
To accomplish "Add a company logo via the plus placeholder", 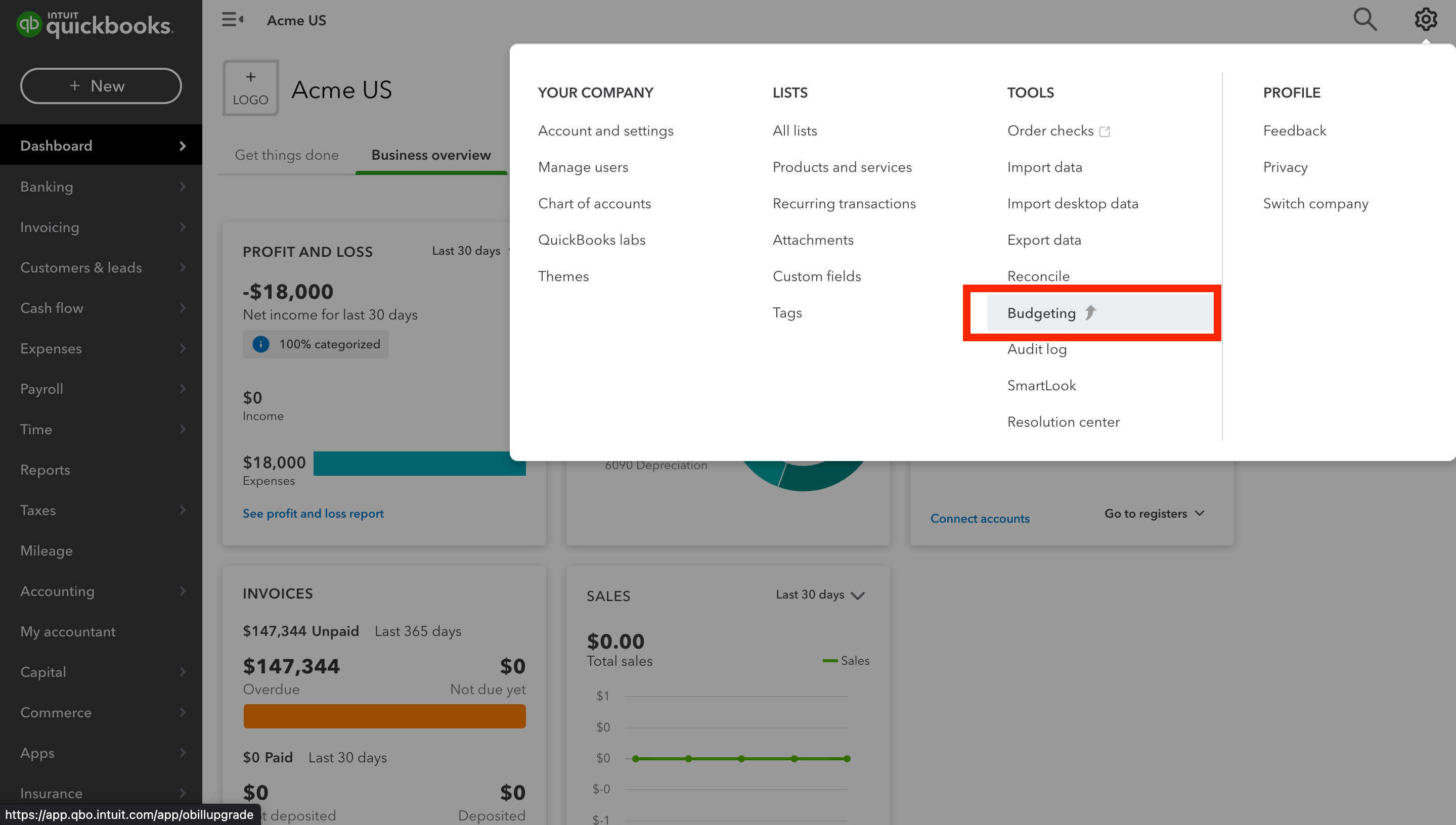I will click(x=250, y=87).
